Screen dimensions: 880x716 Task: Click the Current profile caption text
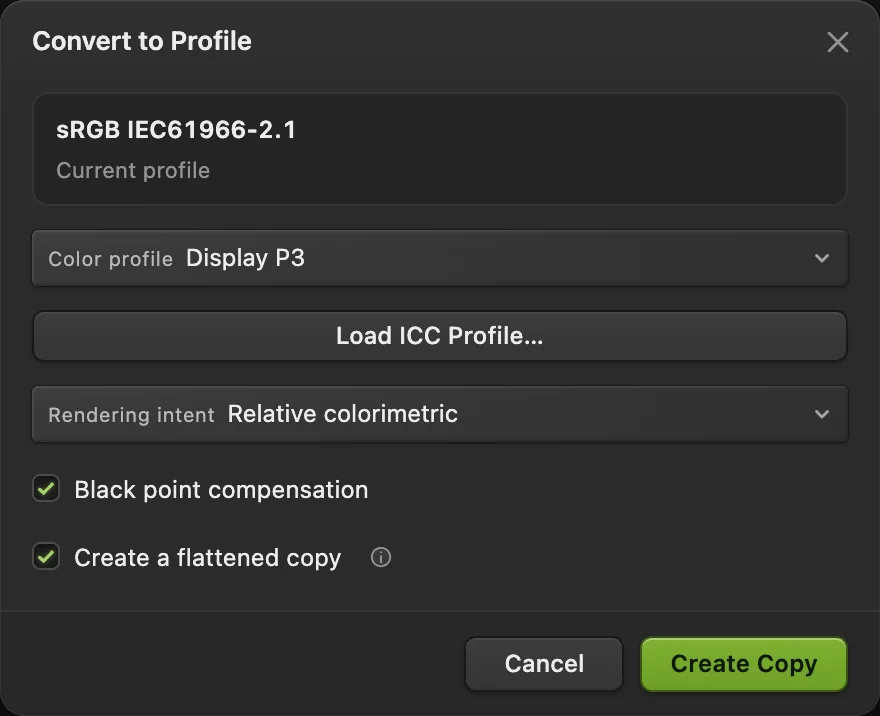point(133,171)
